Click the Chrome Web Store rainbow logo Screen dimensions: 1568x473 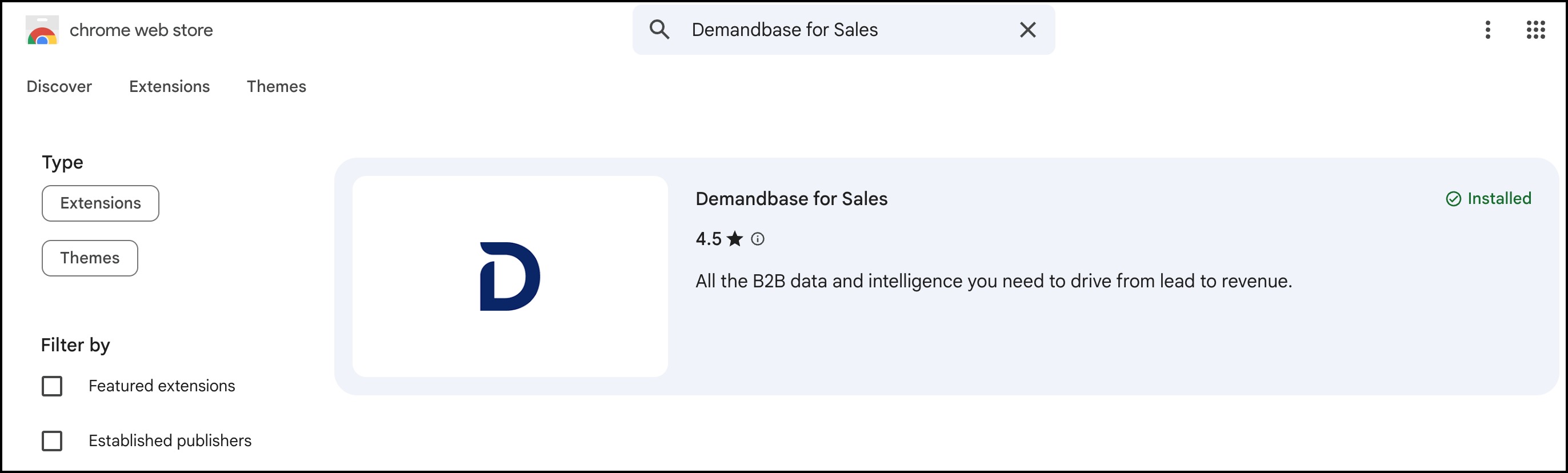42,30
